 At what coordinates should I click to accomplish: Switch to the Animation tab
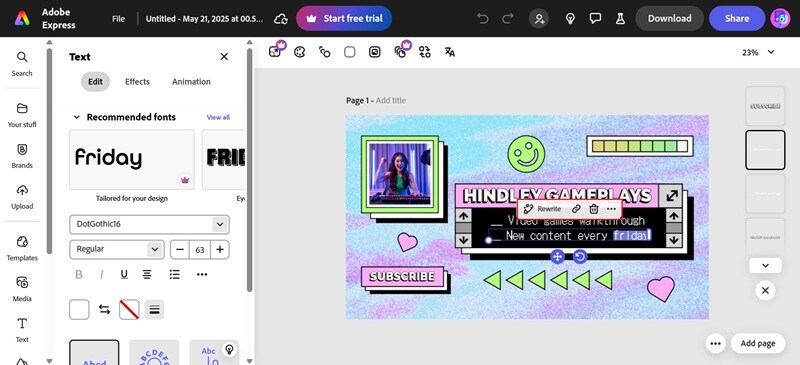(191, 82)
